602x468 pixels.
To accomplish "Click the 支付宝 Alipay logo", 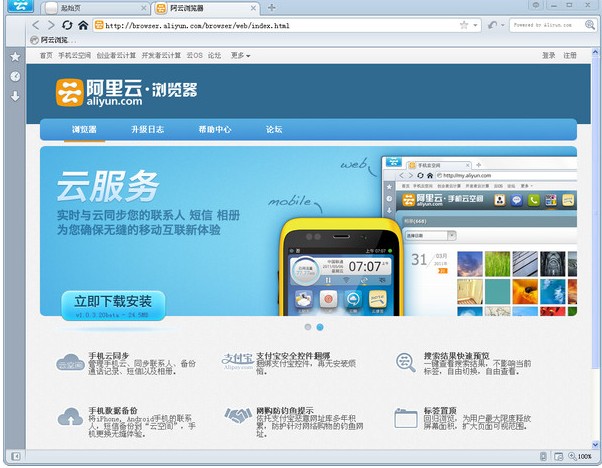I will (x=238, y=361).
